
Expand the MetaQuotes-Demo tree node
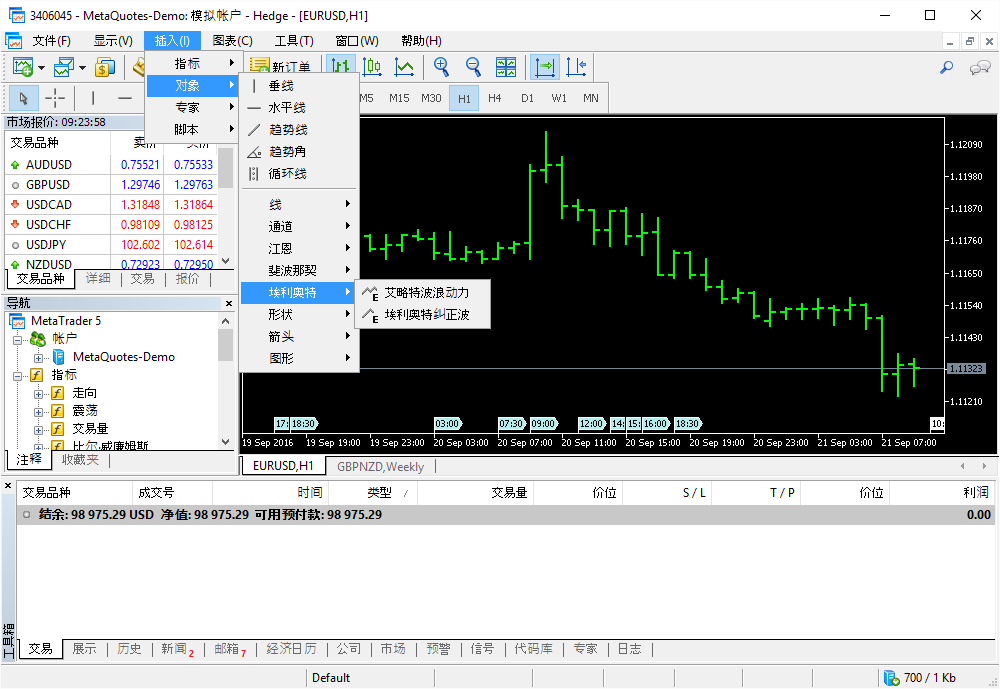point(39,357)
